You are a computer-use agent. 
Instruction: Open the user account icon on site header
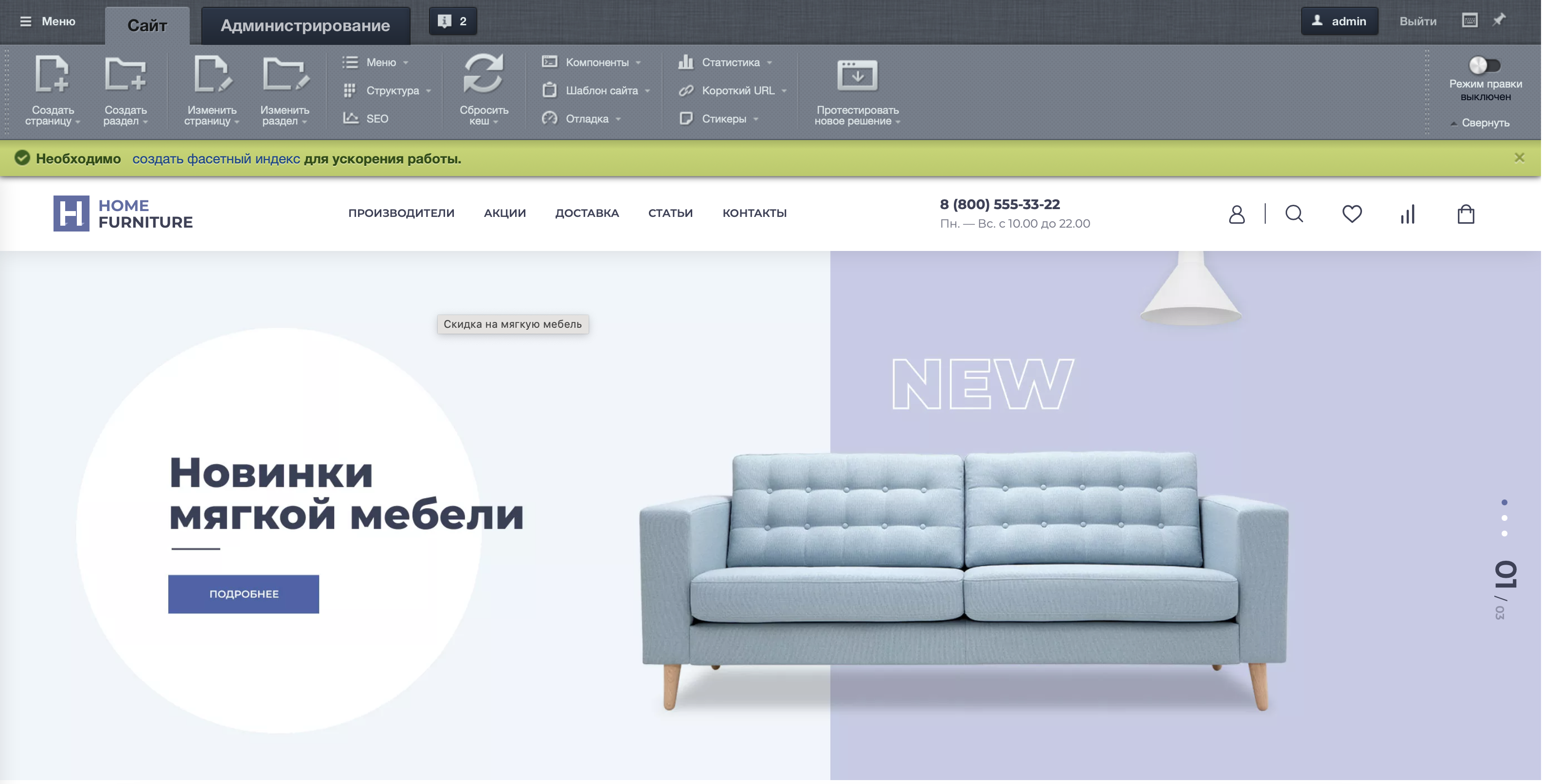click(1237, 214)
